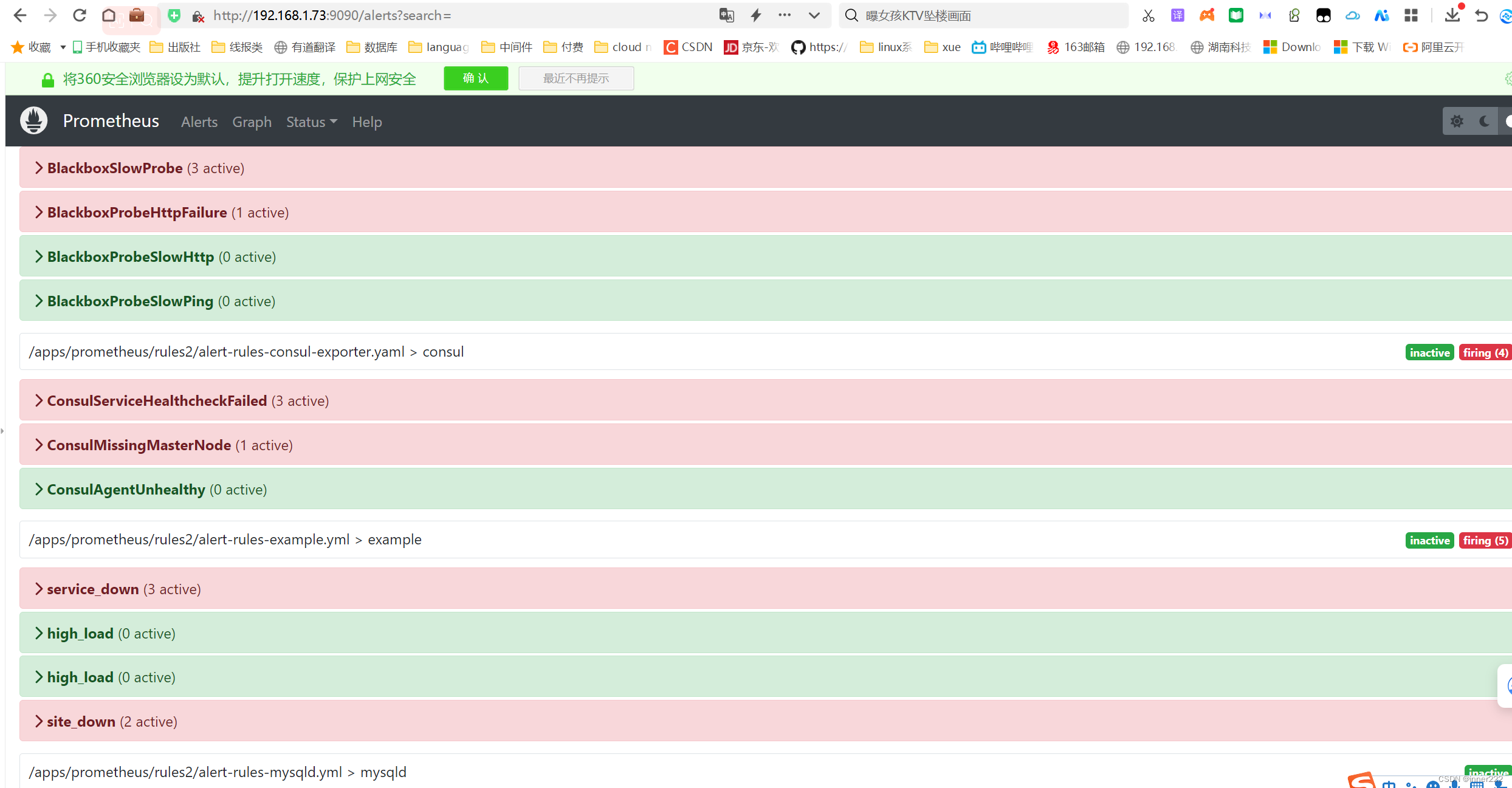Expand the address bar history dropdown arrow
This screenshot has height=788, width=1512.
point(814,15)
